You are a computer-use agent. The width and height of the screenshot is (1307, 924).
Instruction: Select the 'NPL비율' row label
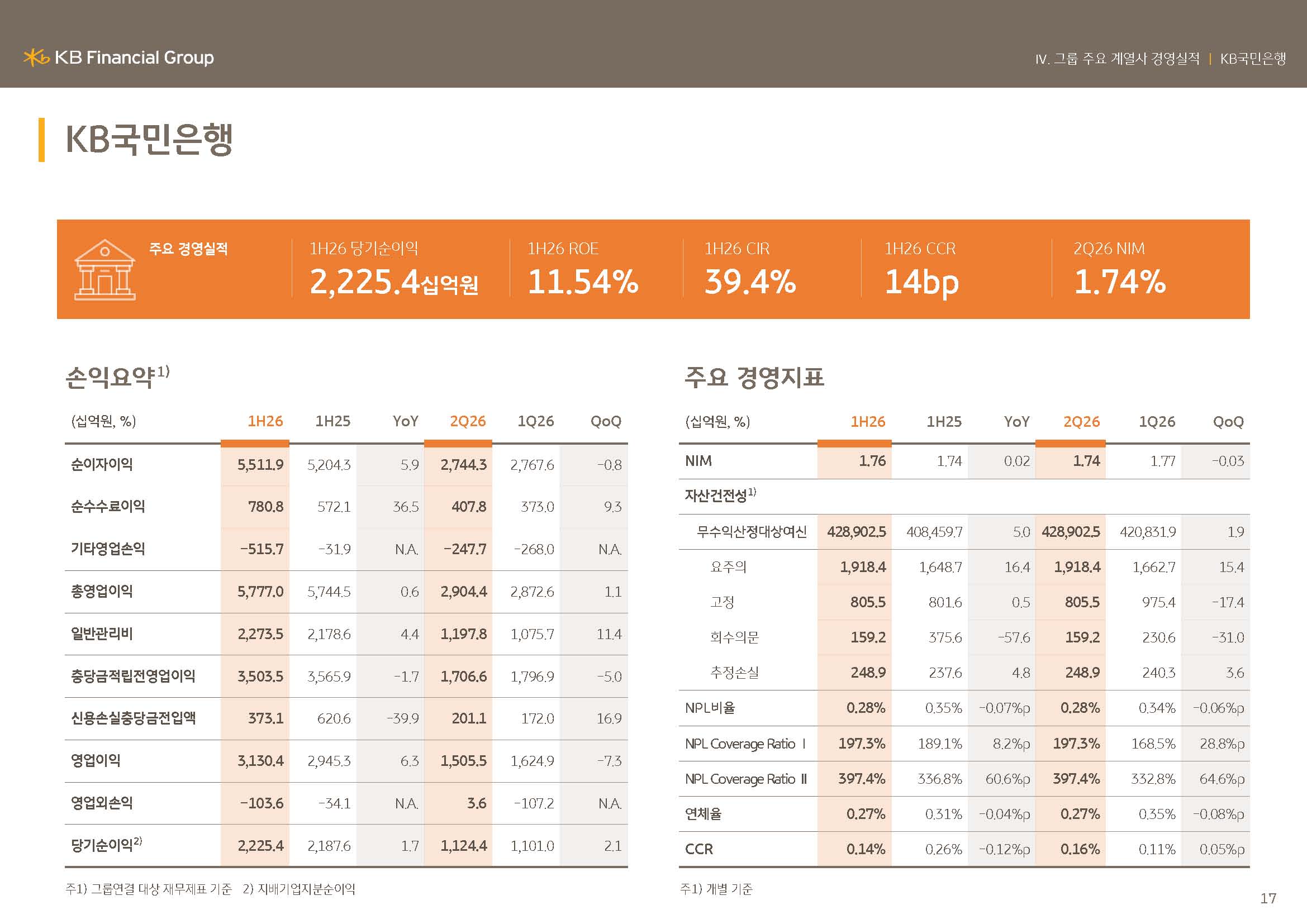(x=710, y=708)
